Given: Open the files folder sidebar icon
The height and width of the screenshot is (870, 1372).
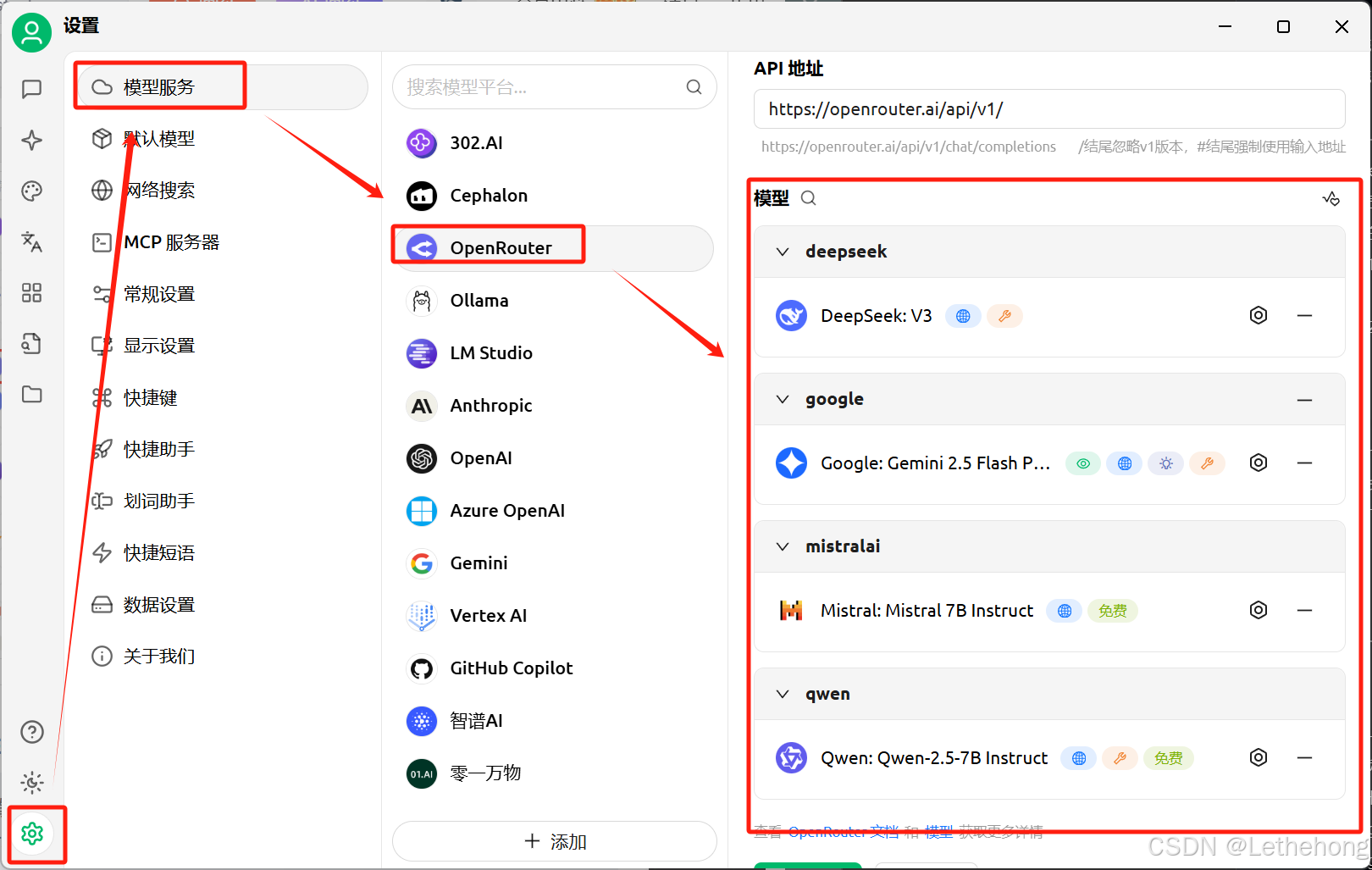Looking at the screenshot, I should [x=32, y=394].
